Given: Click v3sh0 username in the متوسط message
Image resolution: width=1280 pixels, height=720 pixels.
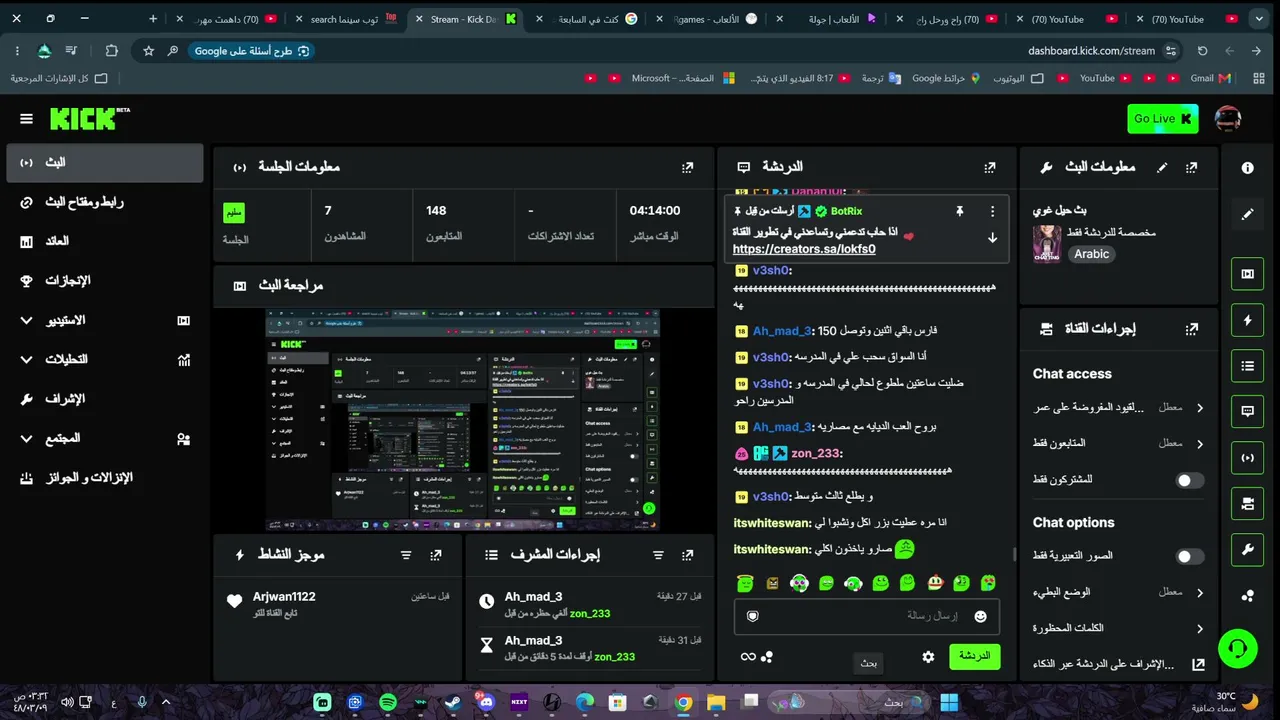Looking at the screenshot, I should (771, 496).
